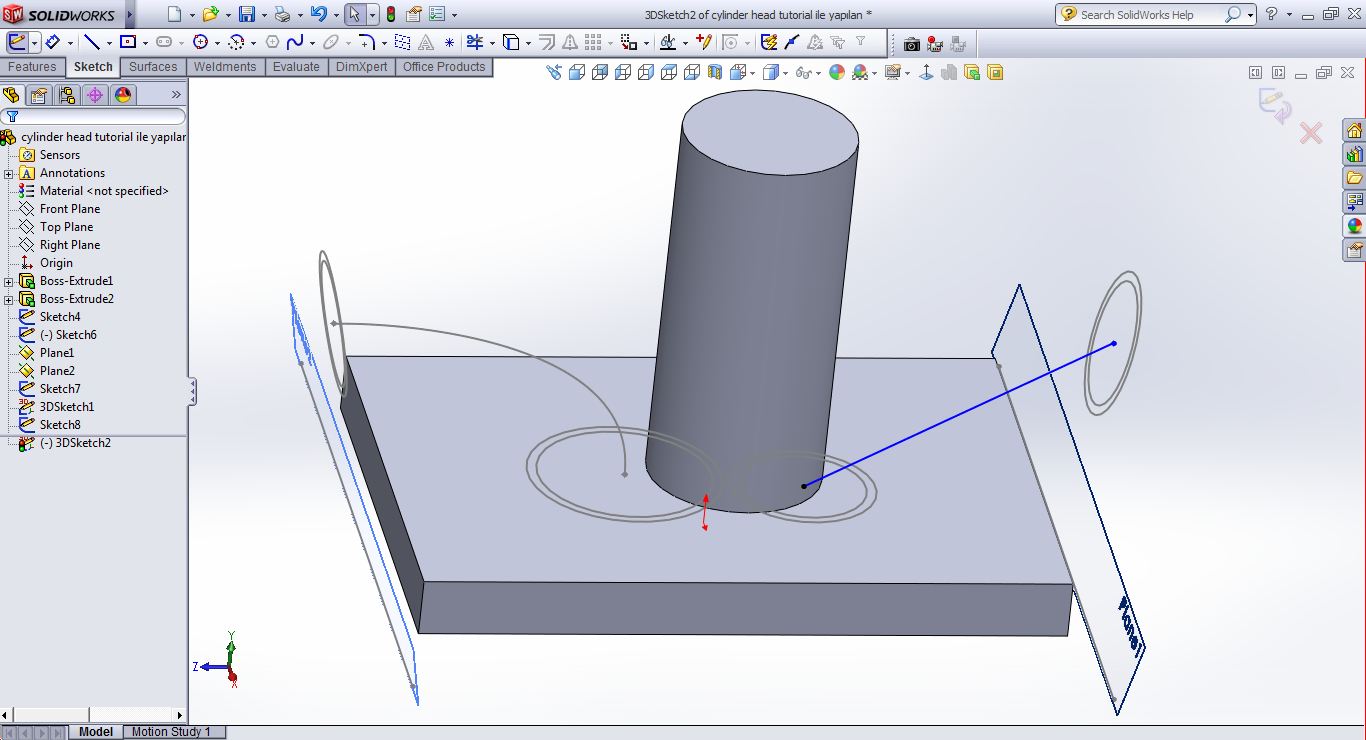The height and width of the screenshot is (740, 1366).
Task: Pick the Spline sketch tool
Action: point(295,42)
